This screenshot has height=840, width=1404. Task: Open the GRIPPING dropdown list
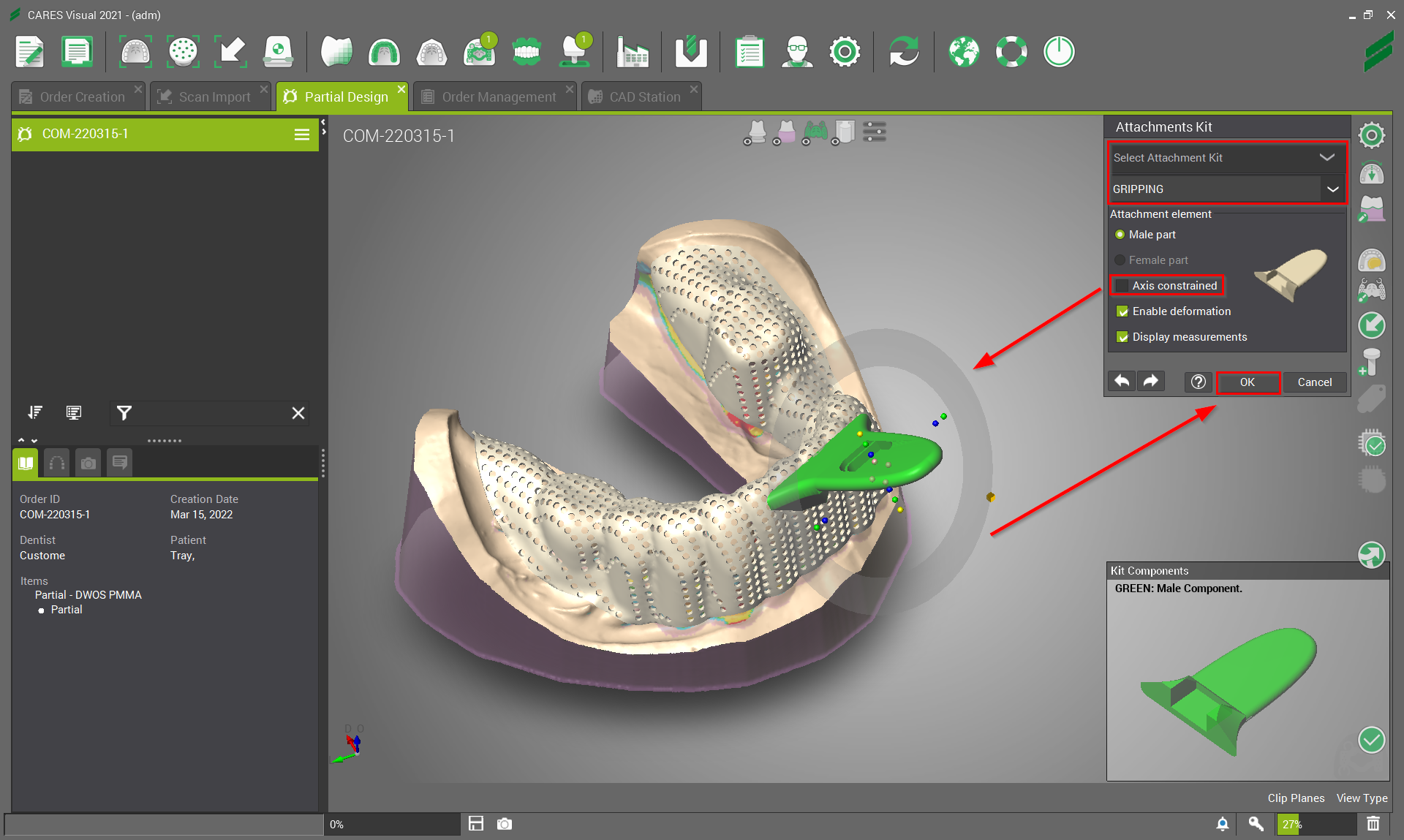(x=1332, y=189)
